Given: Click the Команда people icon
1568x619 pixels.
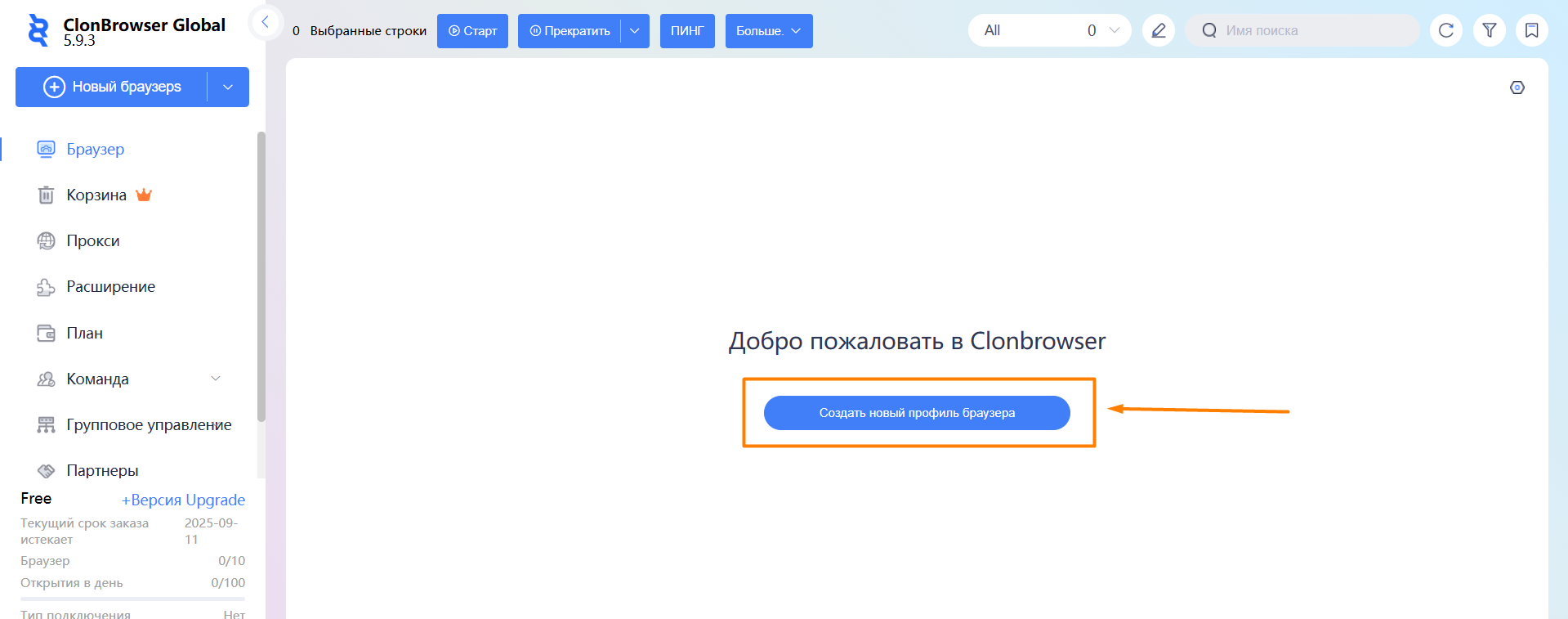Looking at the screenshot, I should point(47,379).
